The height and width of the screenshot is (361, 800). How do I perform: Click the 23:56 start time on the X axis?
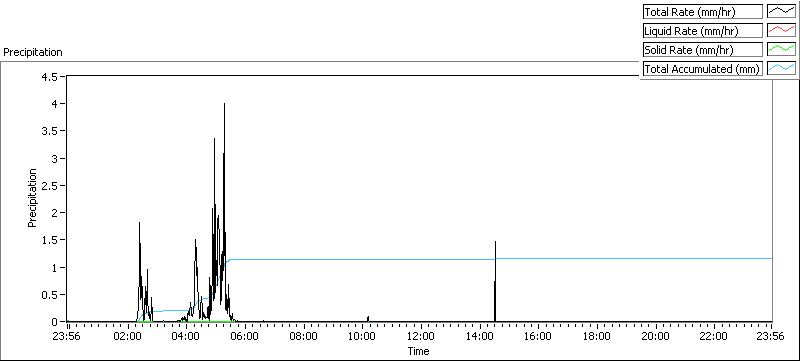[x=67, y=336]
